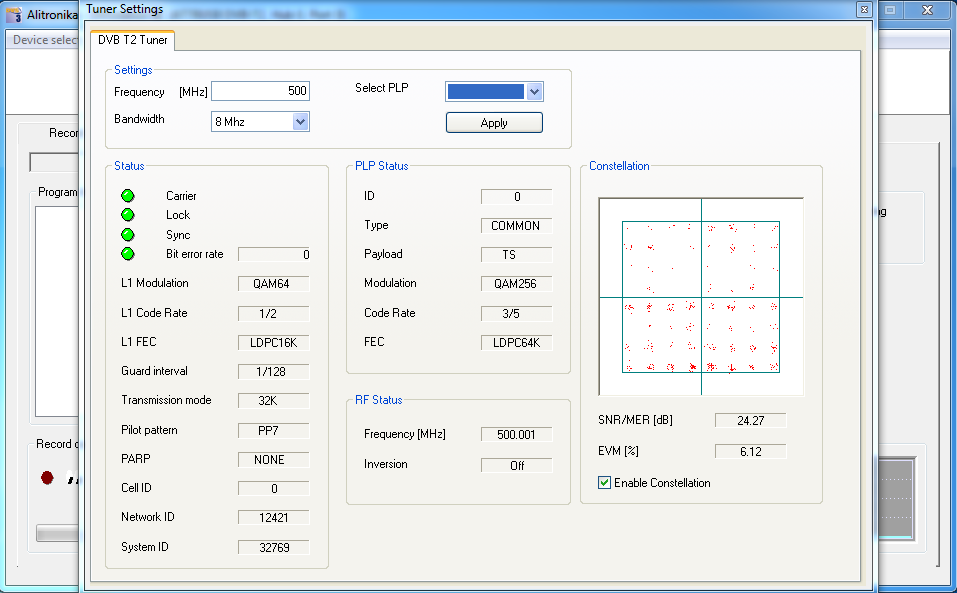
Task: Switch to the DVB T2 Tuner tab
Action: [x=133, y=40]
